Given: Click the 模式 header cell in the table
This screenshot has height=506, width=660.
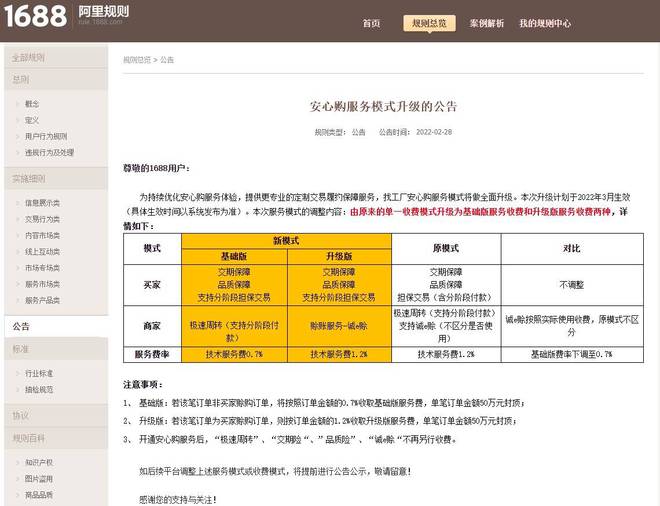Looking at the screenshot, I should 152,248.
